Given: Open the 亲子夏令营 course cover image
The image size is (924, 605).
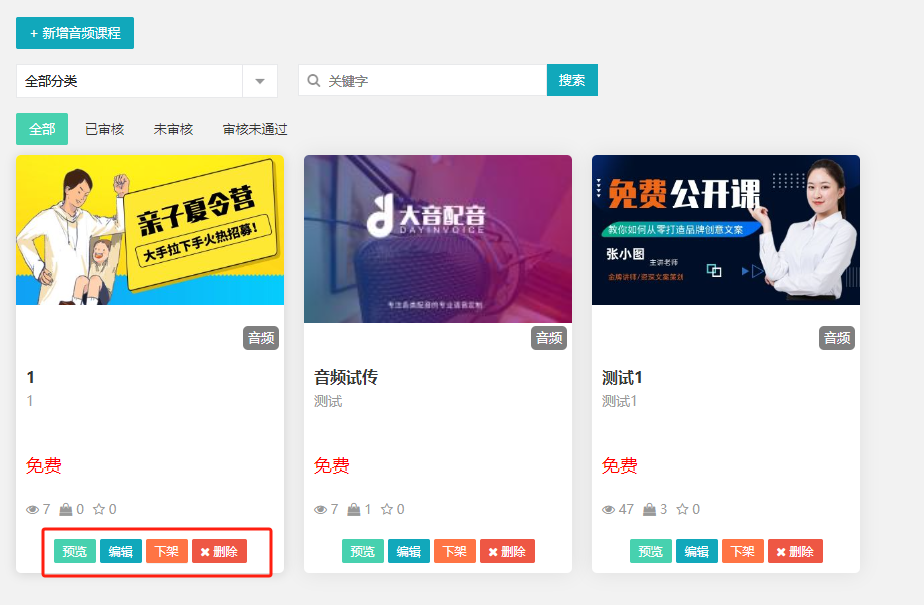Looking at the screenshot, I should 150,230.
